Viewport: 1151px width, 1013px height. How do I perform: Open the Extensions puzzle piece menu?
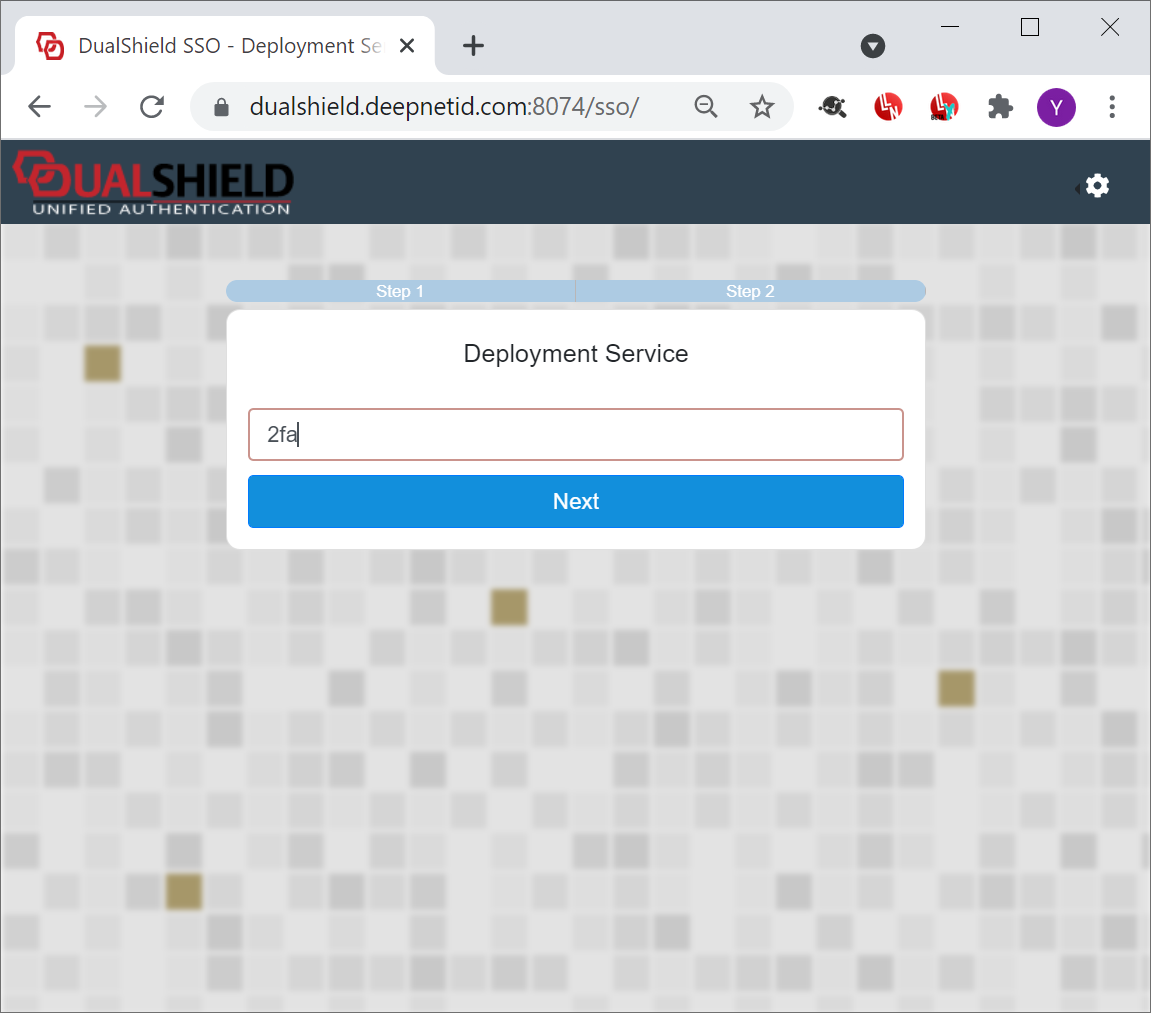pyautogui.click(x=1000, y=107)
